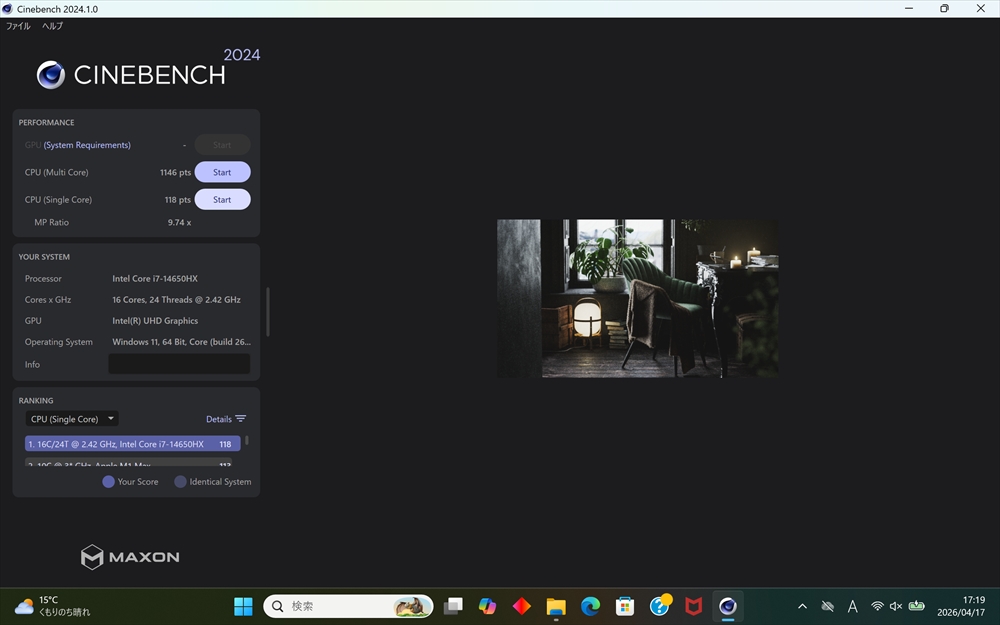Screen dimensions: 1000x625
Task: Click the Identical System legend dot
Action: coord(180,482)
